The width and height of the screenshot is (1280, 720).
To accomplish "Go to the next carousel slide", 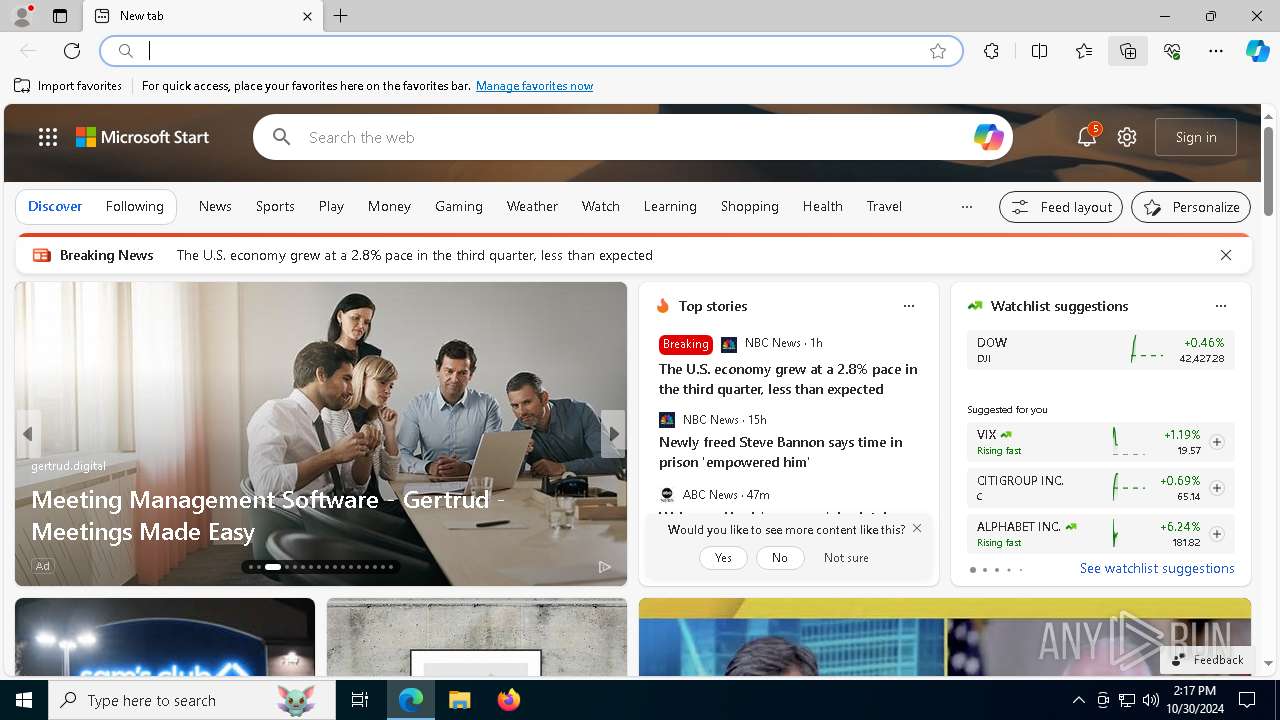I will (613, 434).
